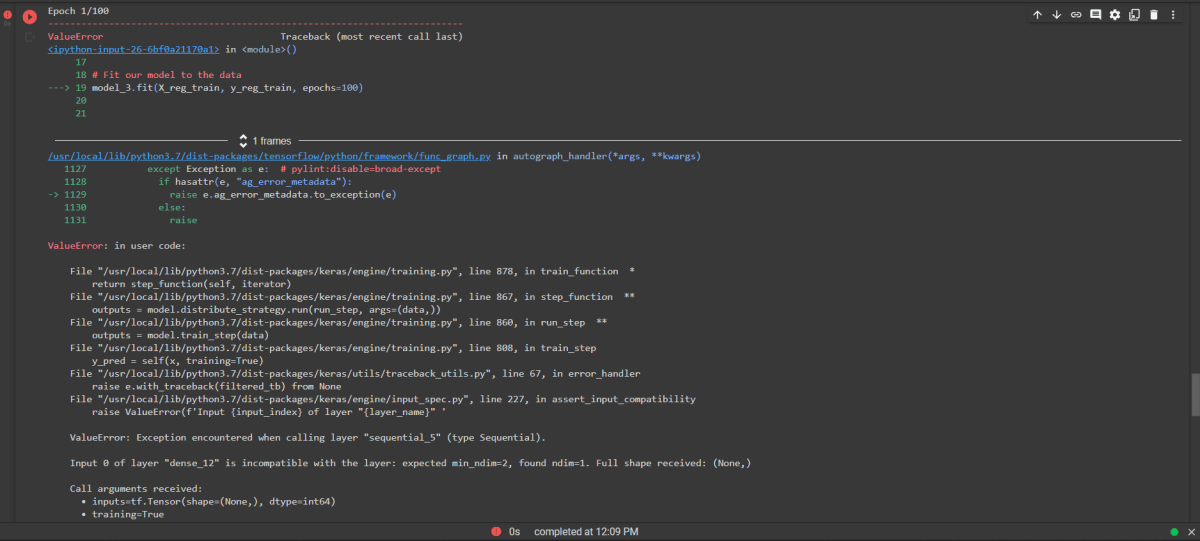This screenshot has height=541, width=1200.
Task: Expand the hidden '1 frames' traceback section
Action: [x=264, y=141]
